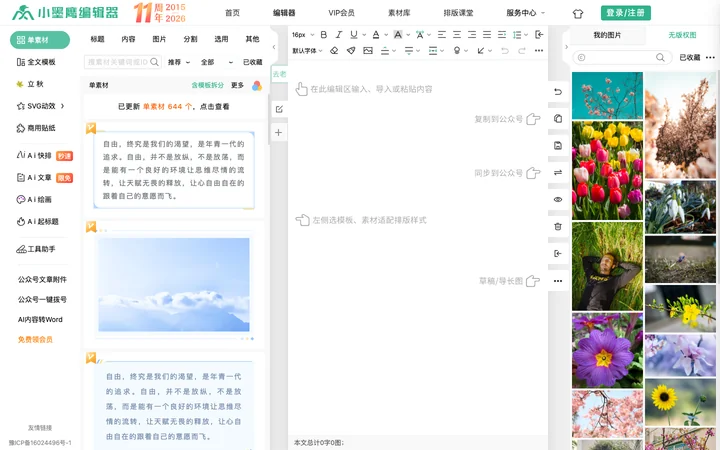Click trash clear icon in side toolbar
Screen dimensions: 720x450
pos(558,226)
